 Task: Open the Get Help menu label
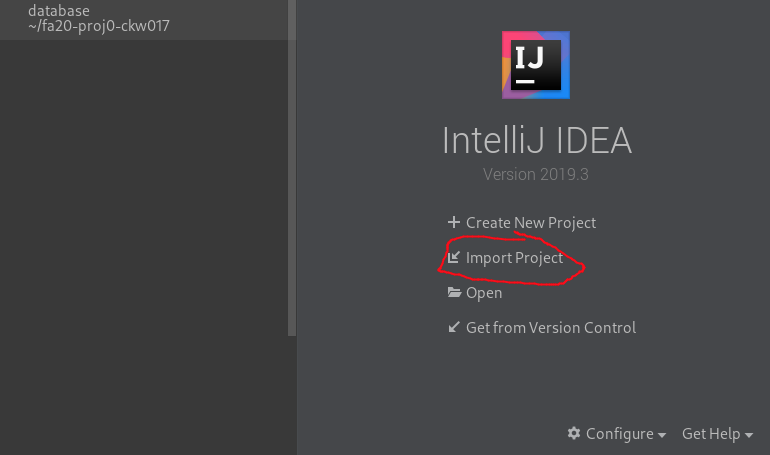click(710, 434)
